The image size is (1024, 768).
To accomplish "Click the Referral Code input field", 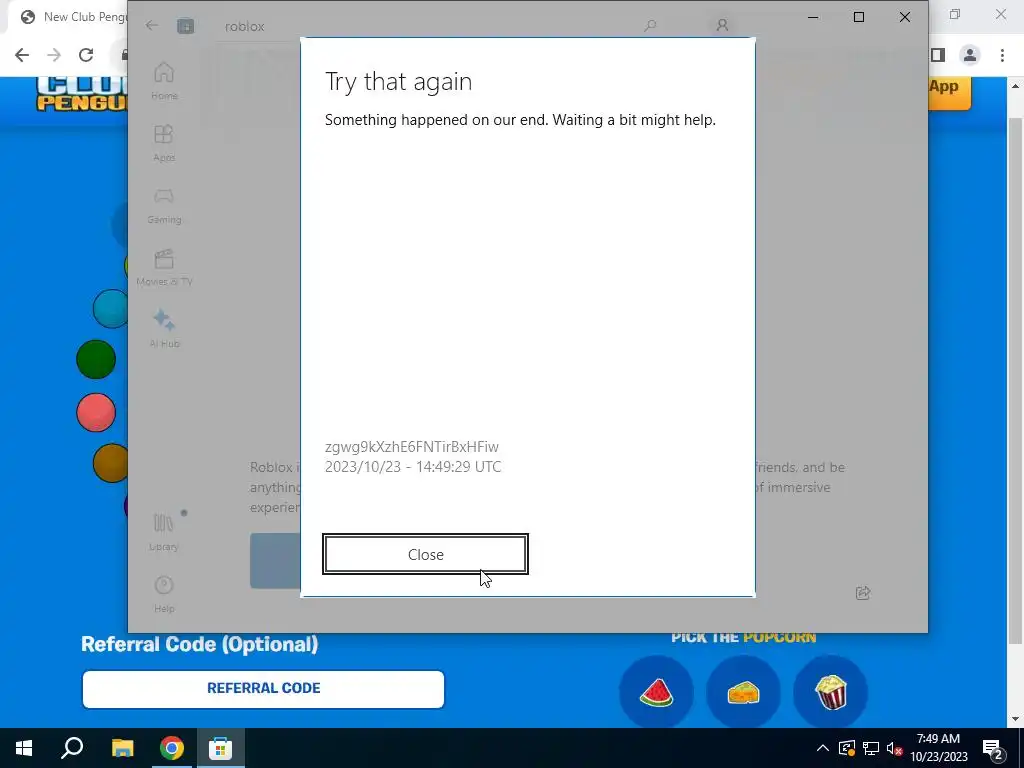I will (x=263, y=688).
